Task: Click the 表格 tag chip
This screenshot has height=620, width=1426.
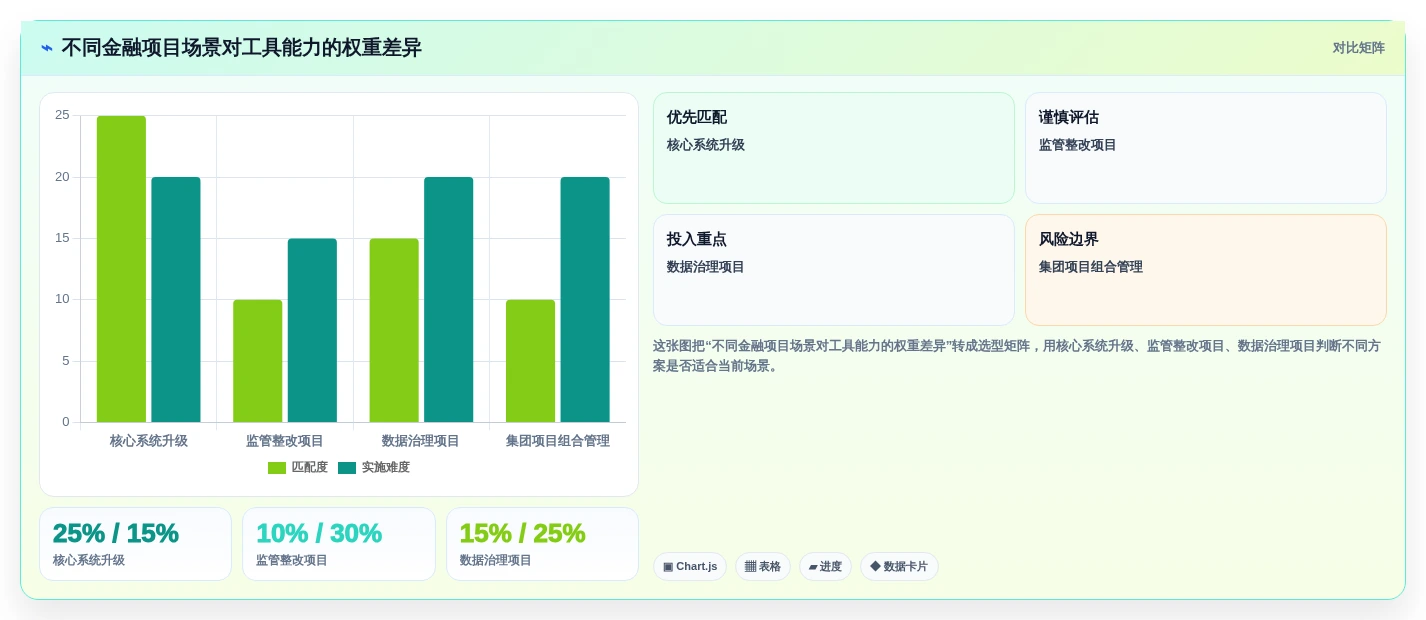Action: 763,567
